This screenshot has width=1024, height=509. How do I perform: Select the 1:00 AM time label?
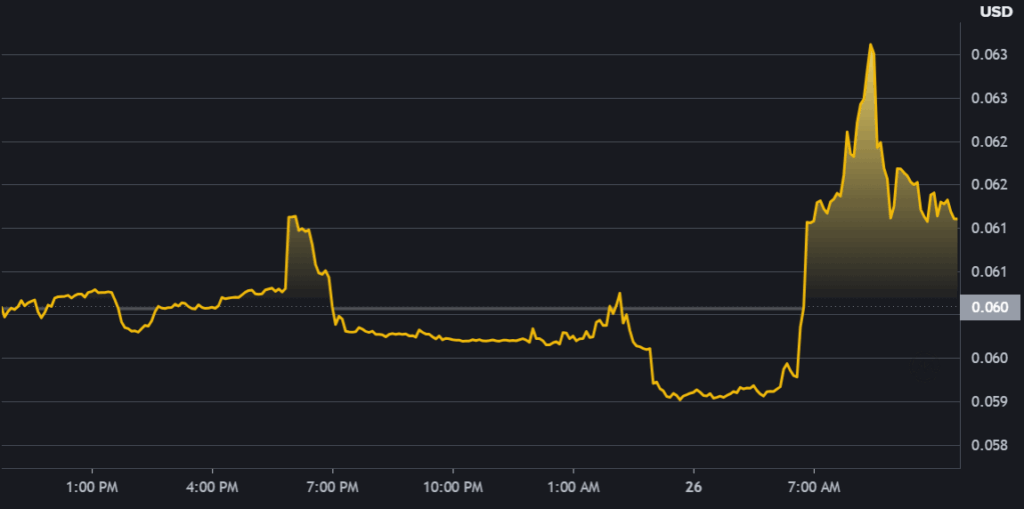(x=573, y=487)
